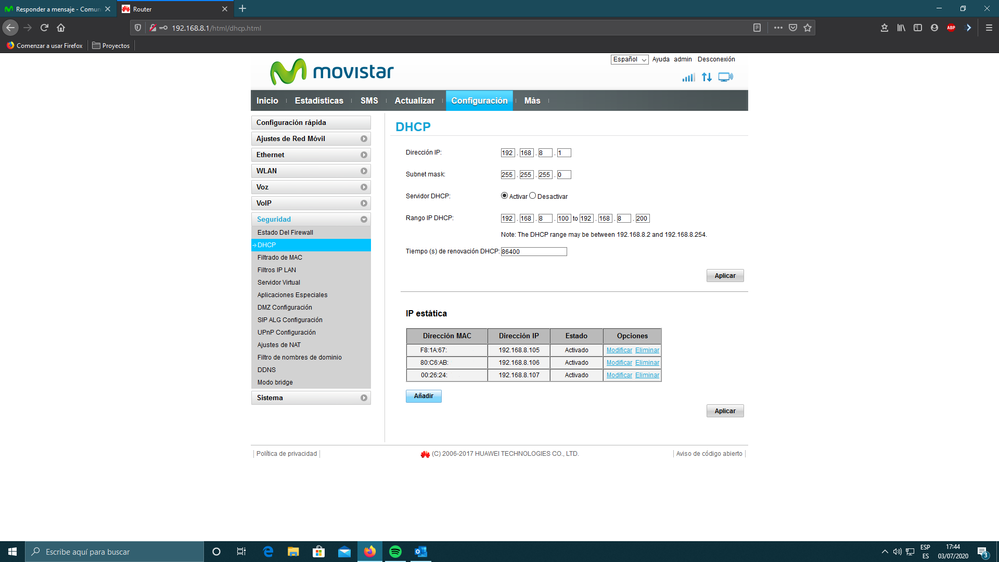Go back with the browser back arrow
The height and width of the screenshot is (562, 999).
coord(10,27)
